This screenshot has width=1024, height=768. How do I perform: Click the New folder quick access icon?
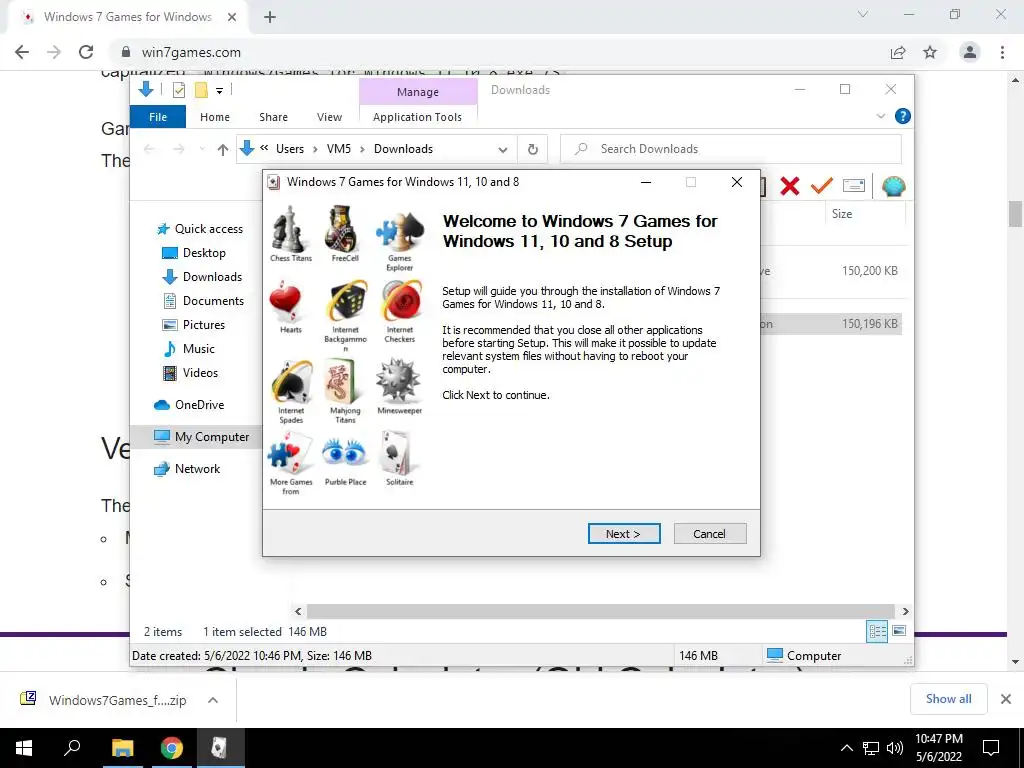[201, 90]
